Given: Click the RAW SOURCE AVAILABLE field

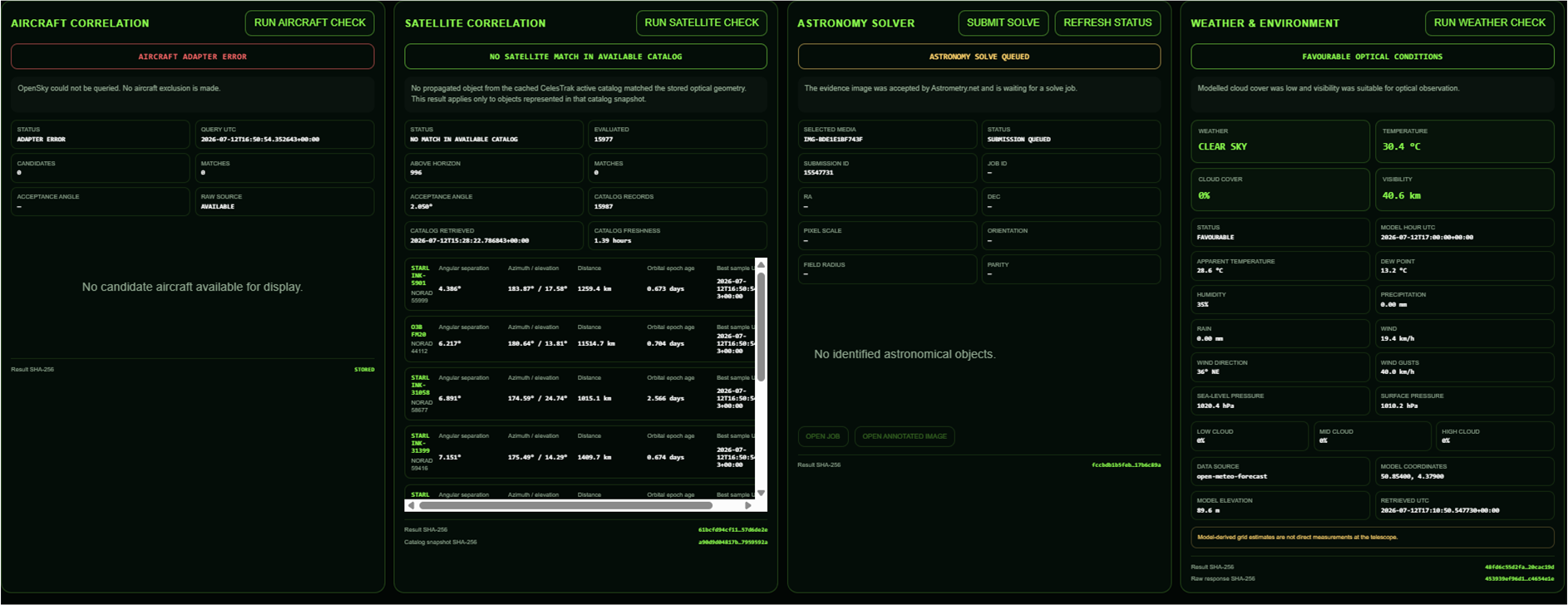Looking at the screenshot, I should pyautogui.click(x=284, y=202).
